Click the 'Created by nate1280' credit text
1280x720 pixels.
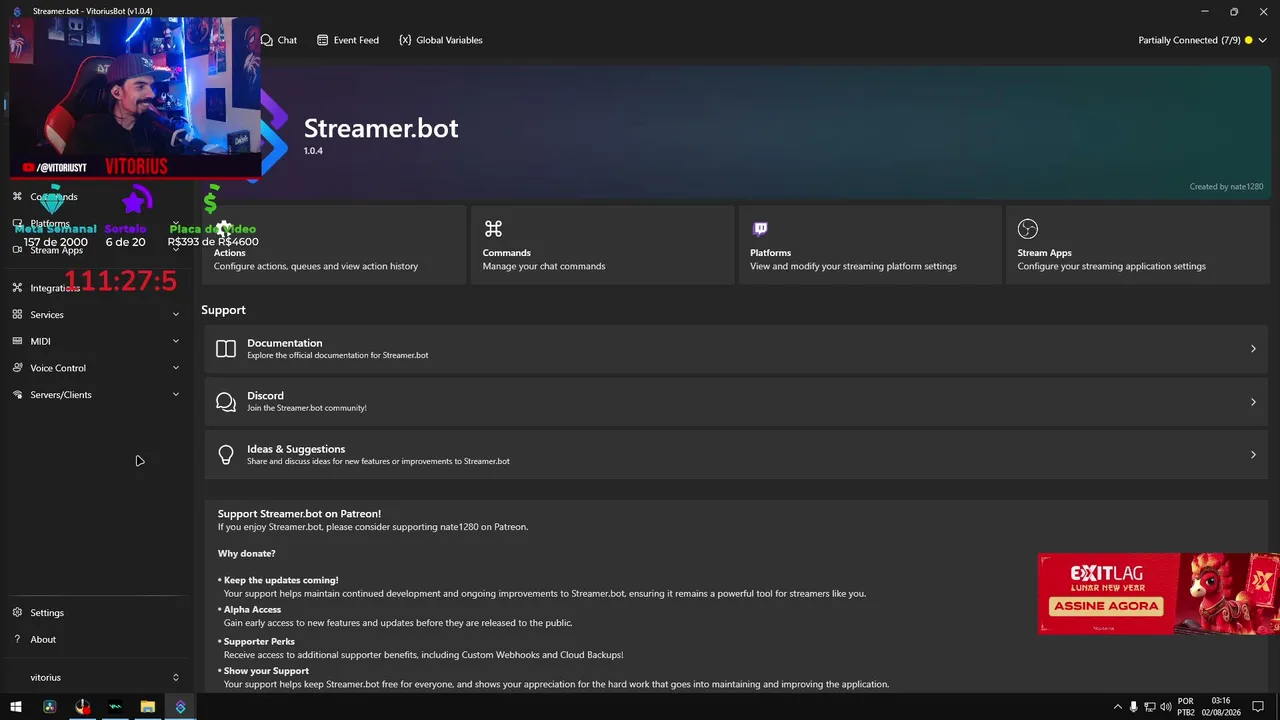click(x=1226, y=187)
